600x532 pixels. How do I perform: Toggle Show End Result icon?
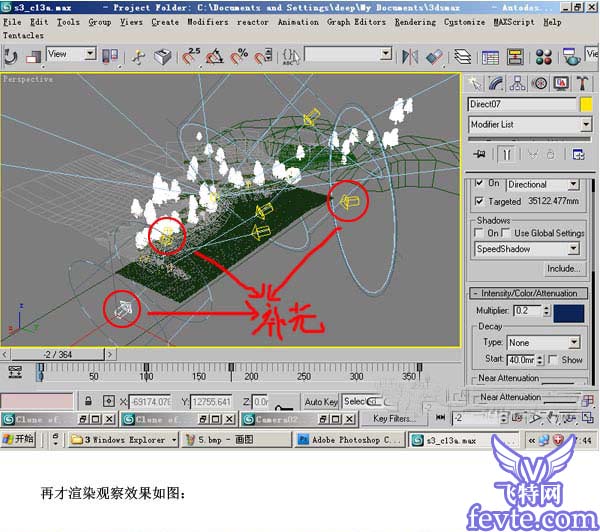click(x=507, y=154)
